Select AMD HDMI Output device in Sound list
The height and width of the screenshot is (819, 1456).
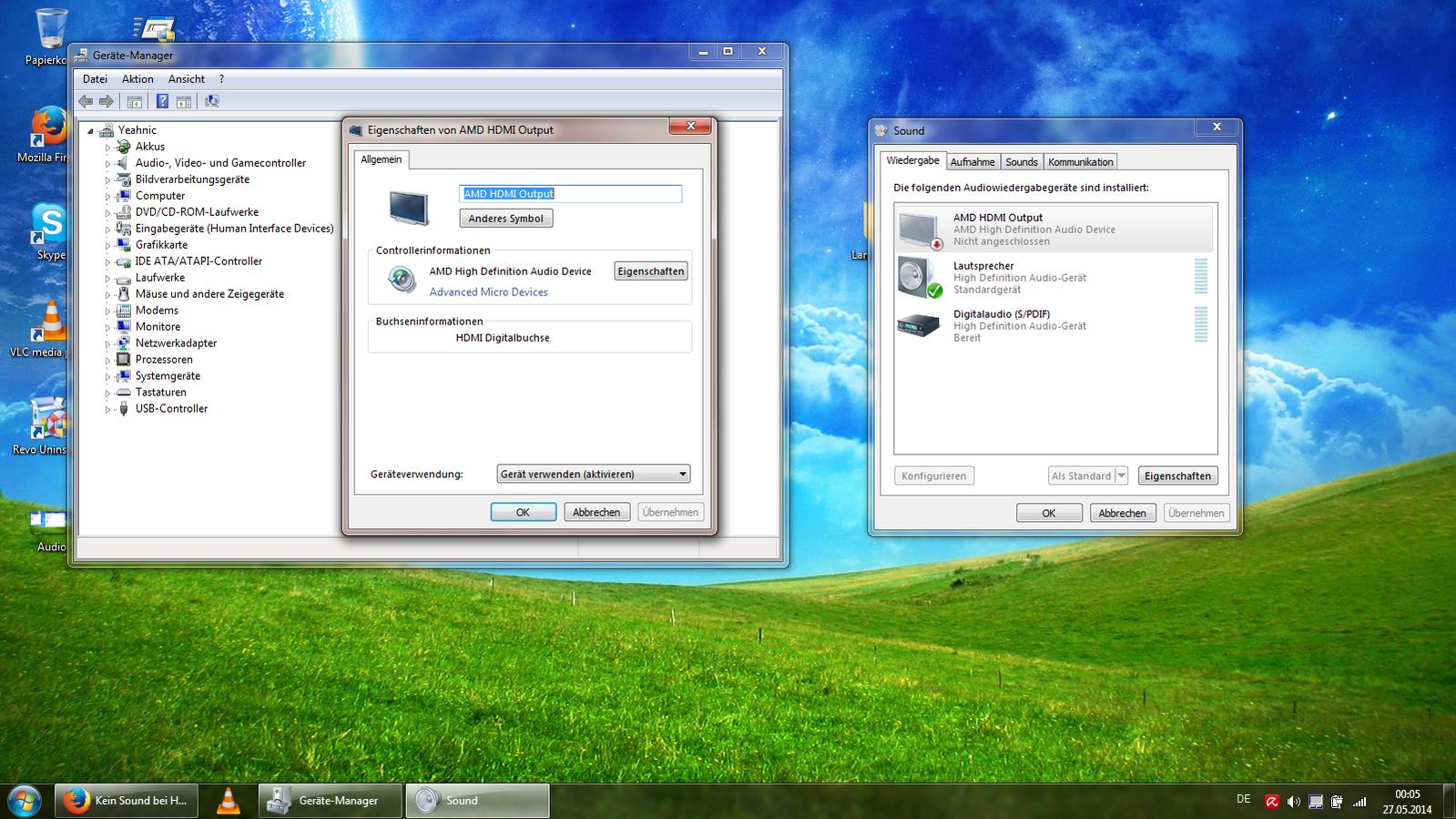(x=1054, y=229)
